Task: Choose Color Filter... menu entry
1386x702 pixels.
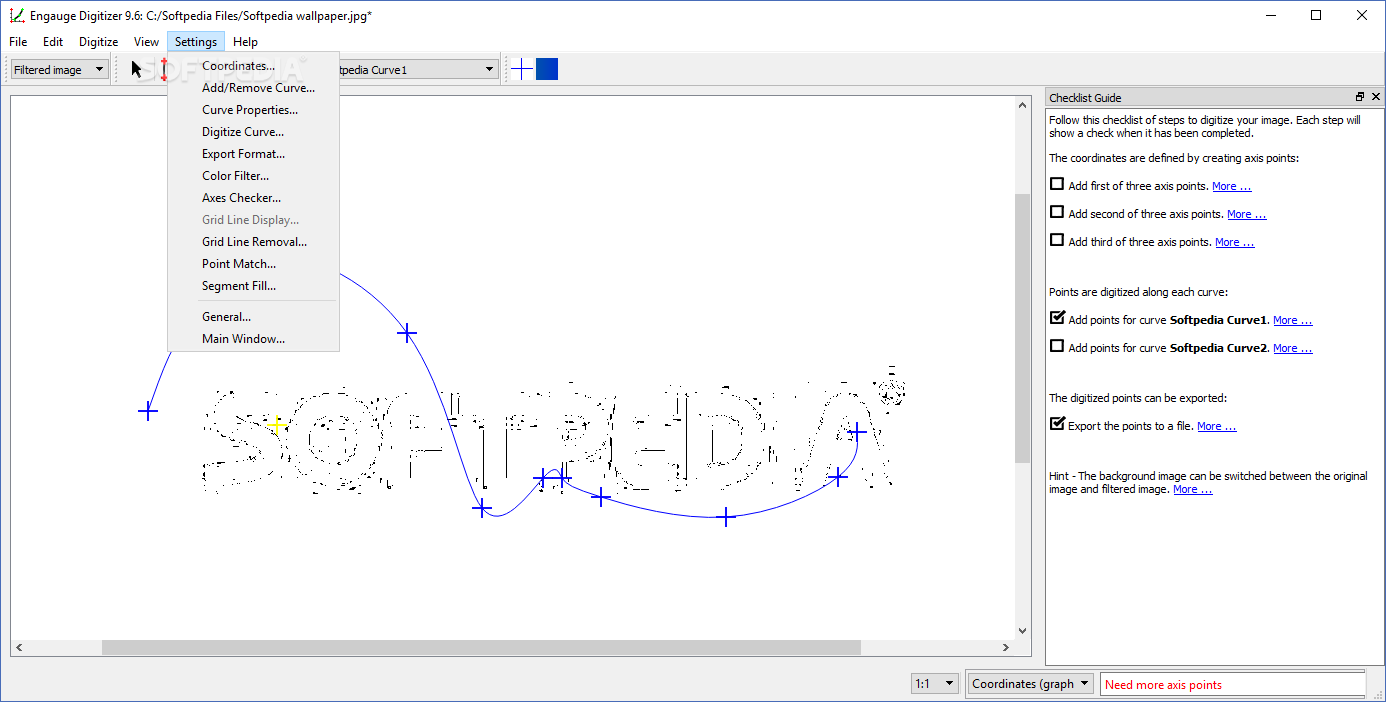Action: 254,176
